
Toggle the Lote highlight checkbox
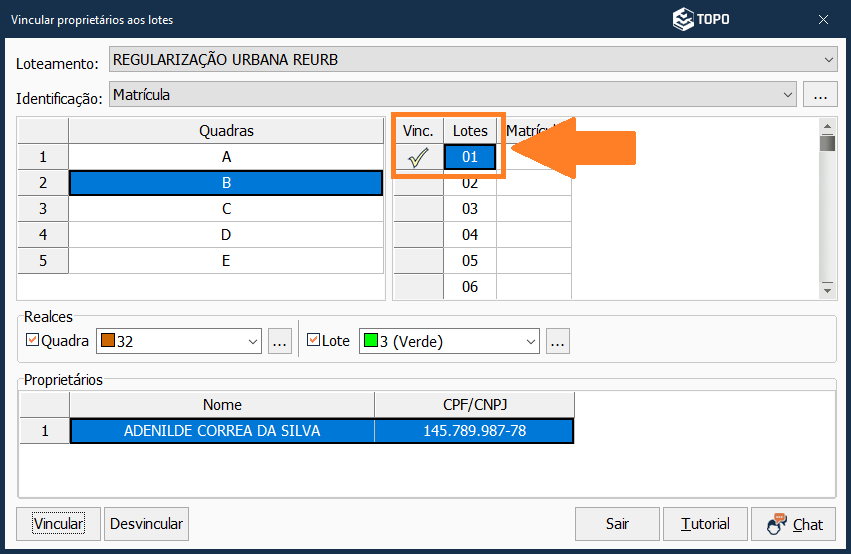point(313,341)
